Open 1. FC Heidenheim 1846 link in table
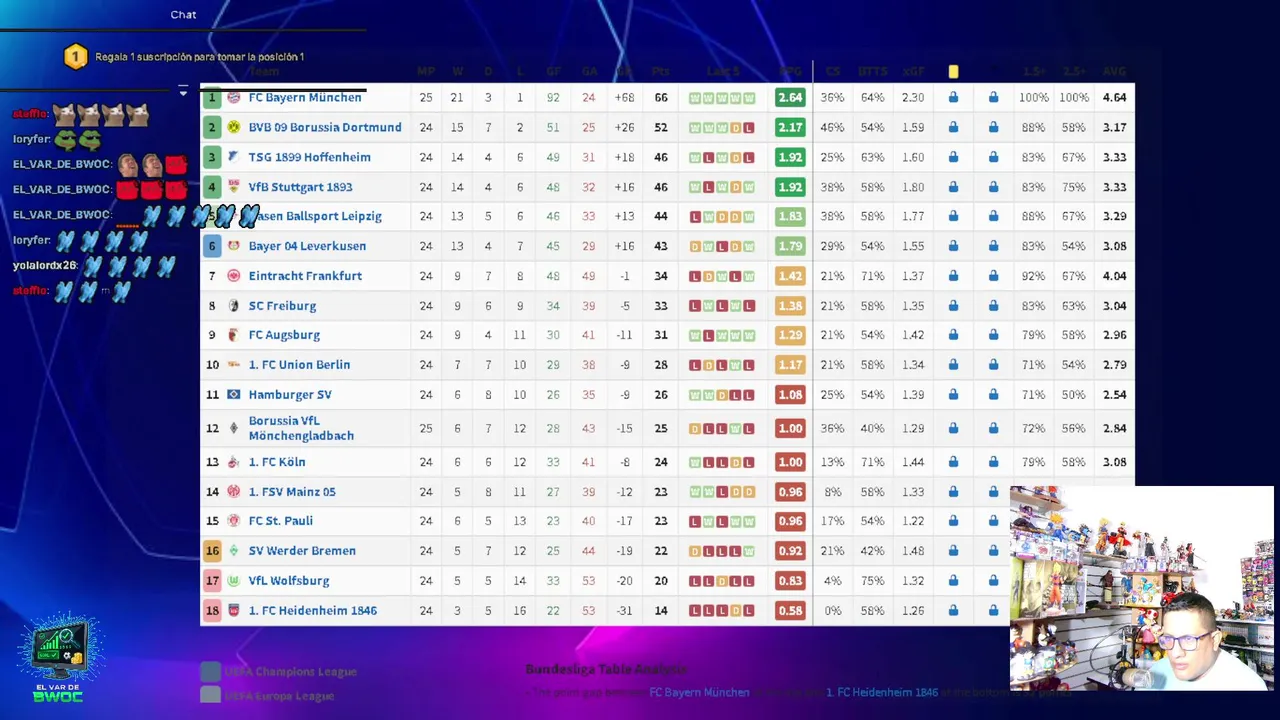This screenshot has height=720, width=1280. 313,611
